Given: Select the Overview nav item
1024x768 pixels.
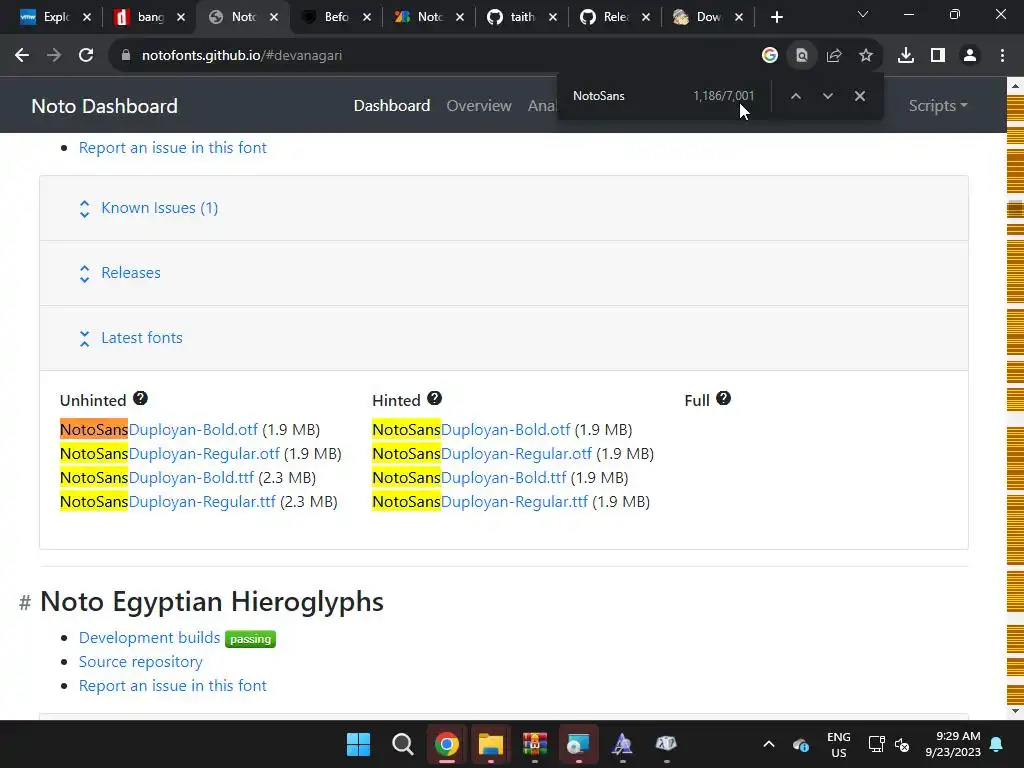Looking at the screenshot, I should (x=479, y=105).
